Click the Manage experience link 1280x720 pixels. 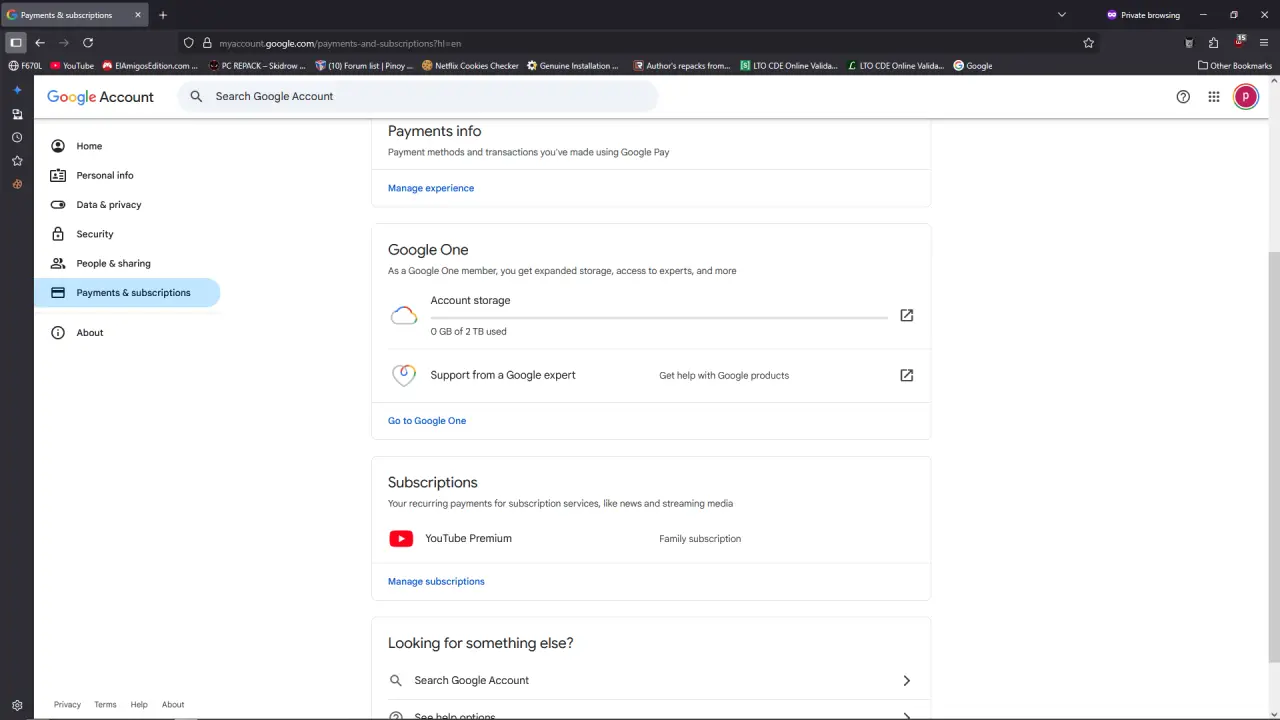431,188
